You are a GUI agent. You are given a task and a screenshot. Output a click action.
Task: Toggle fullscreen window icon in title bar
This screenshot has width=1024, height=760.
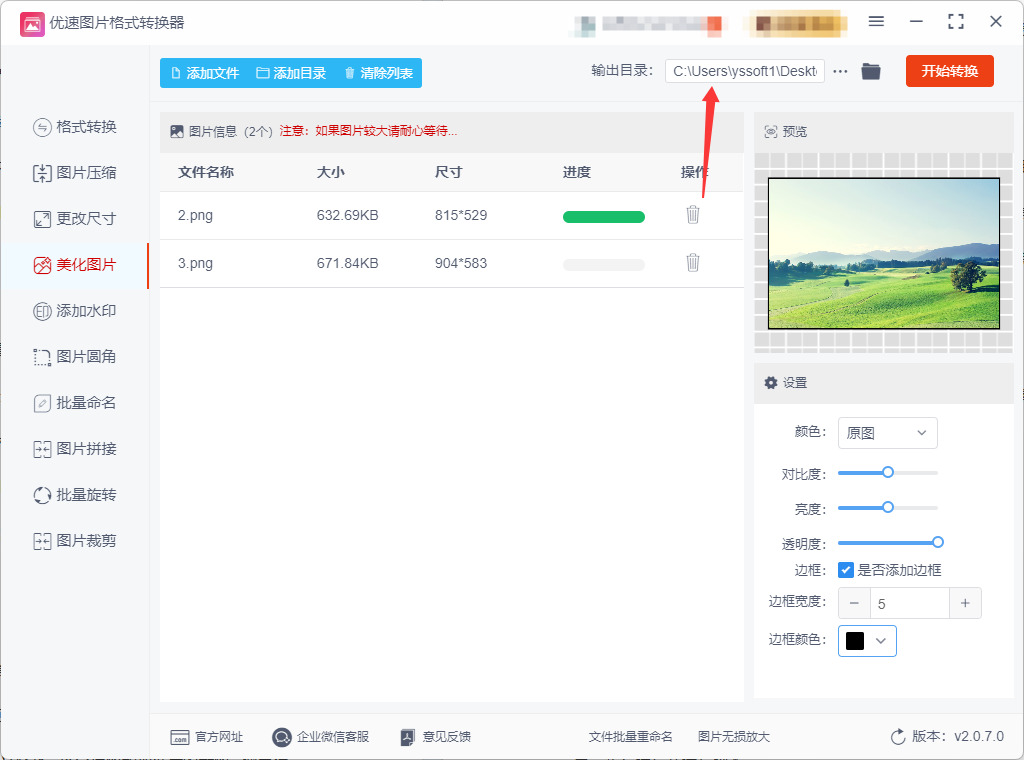[x=955, y=22]
